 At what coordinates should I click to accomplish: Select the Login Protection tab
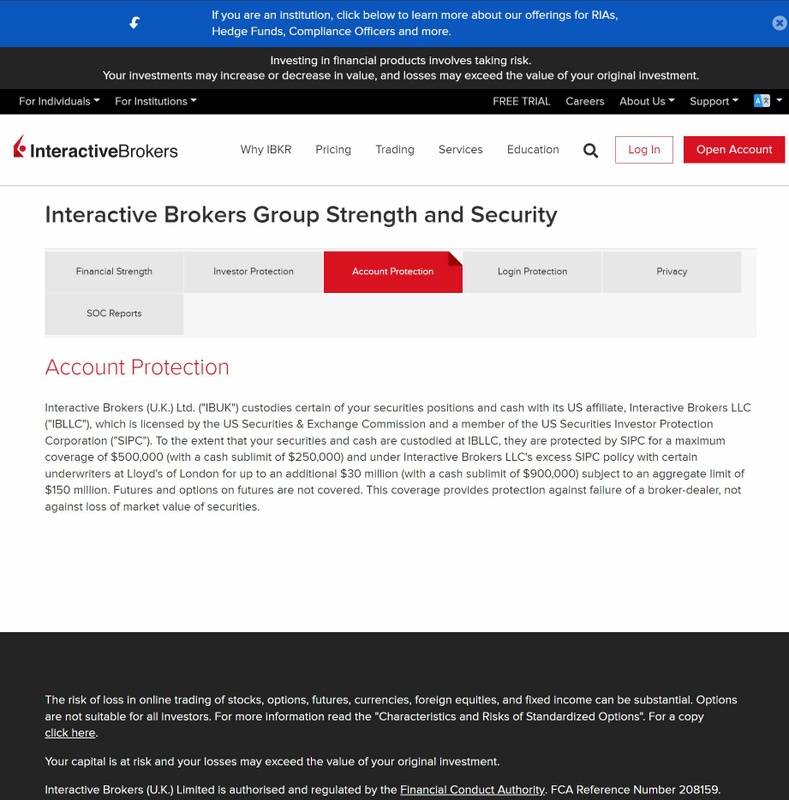coord(532,272)
